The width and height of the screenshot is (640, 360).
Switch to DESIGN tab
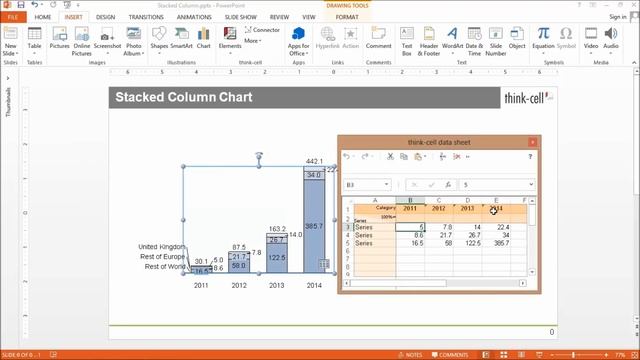click(x=105, y=17)
